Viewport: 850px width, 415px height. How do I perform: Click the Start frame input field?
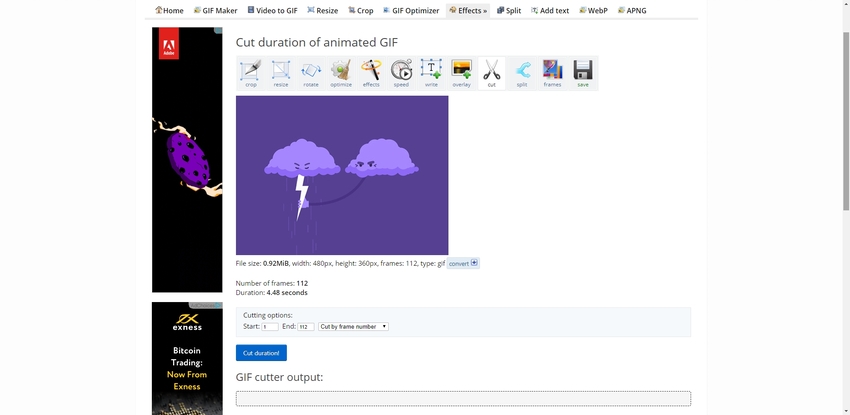coord(270,326)
